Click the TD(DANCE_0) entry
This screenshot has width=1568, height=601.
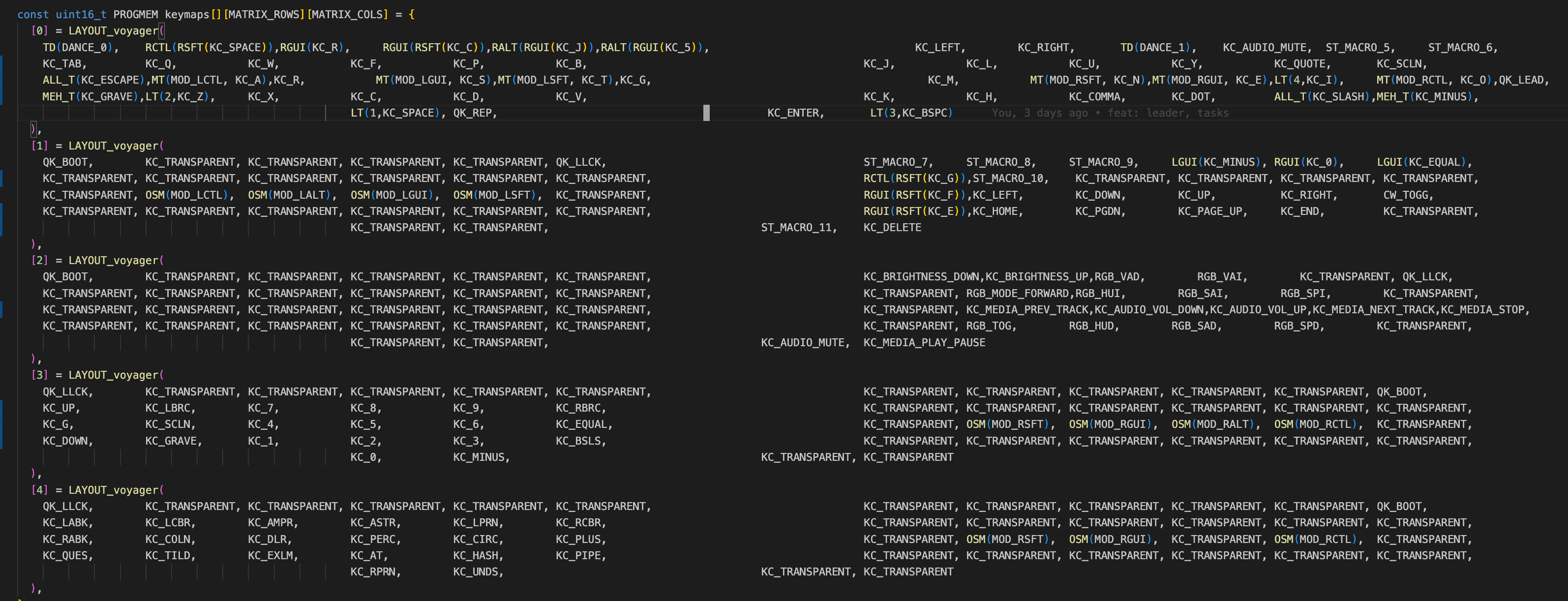click(77, 47)
